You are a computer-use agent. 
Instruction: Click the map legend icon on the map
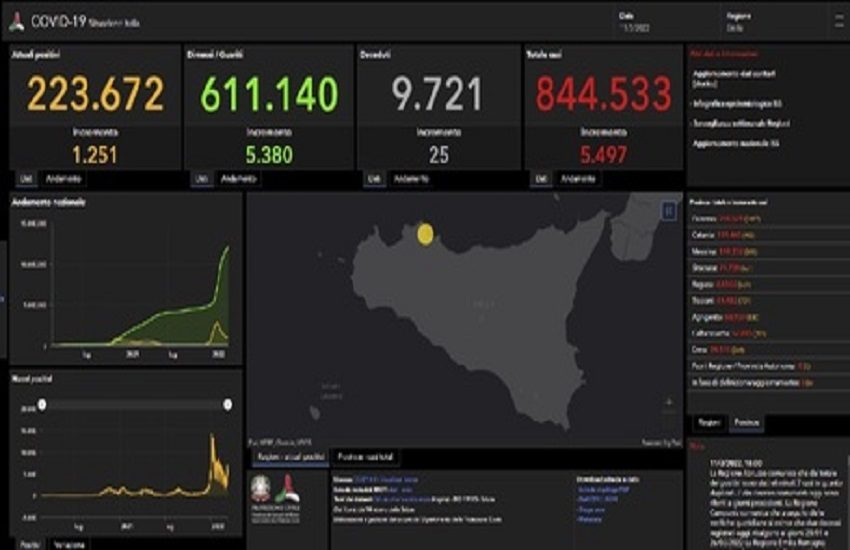pyautogui.click(x=668, y=210)
